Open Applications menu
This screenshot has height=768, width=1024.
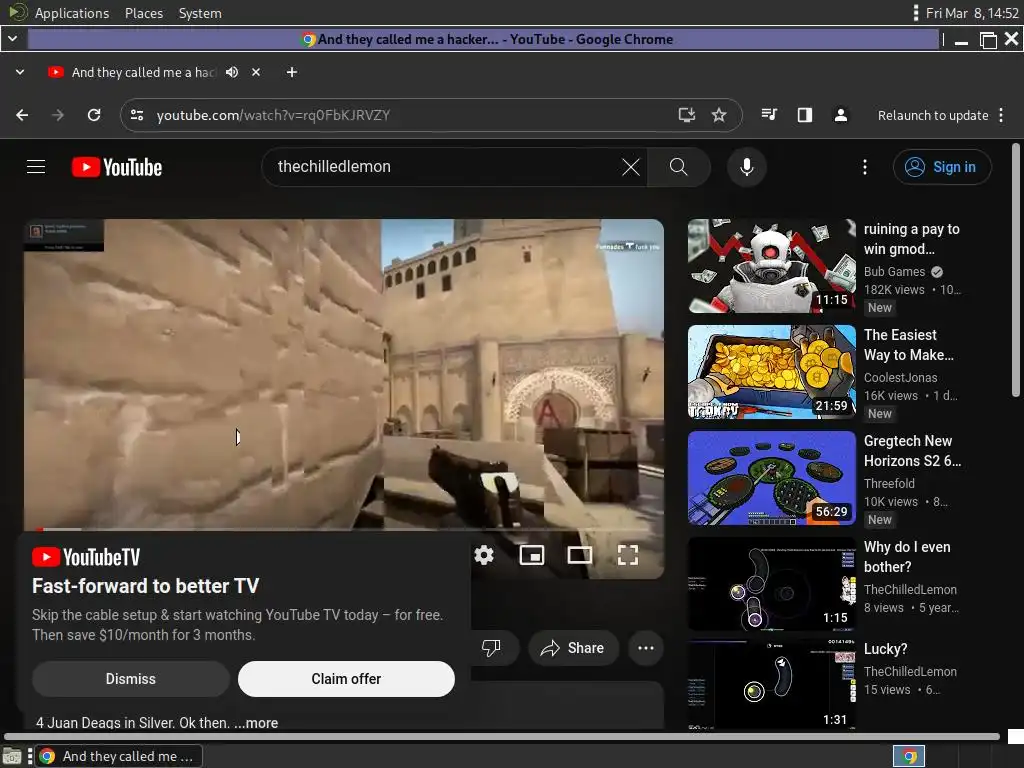pyautogui.click(x=72, y=13)
